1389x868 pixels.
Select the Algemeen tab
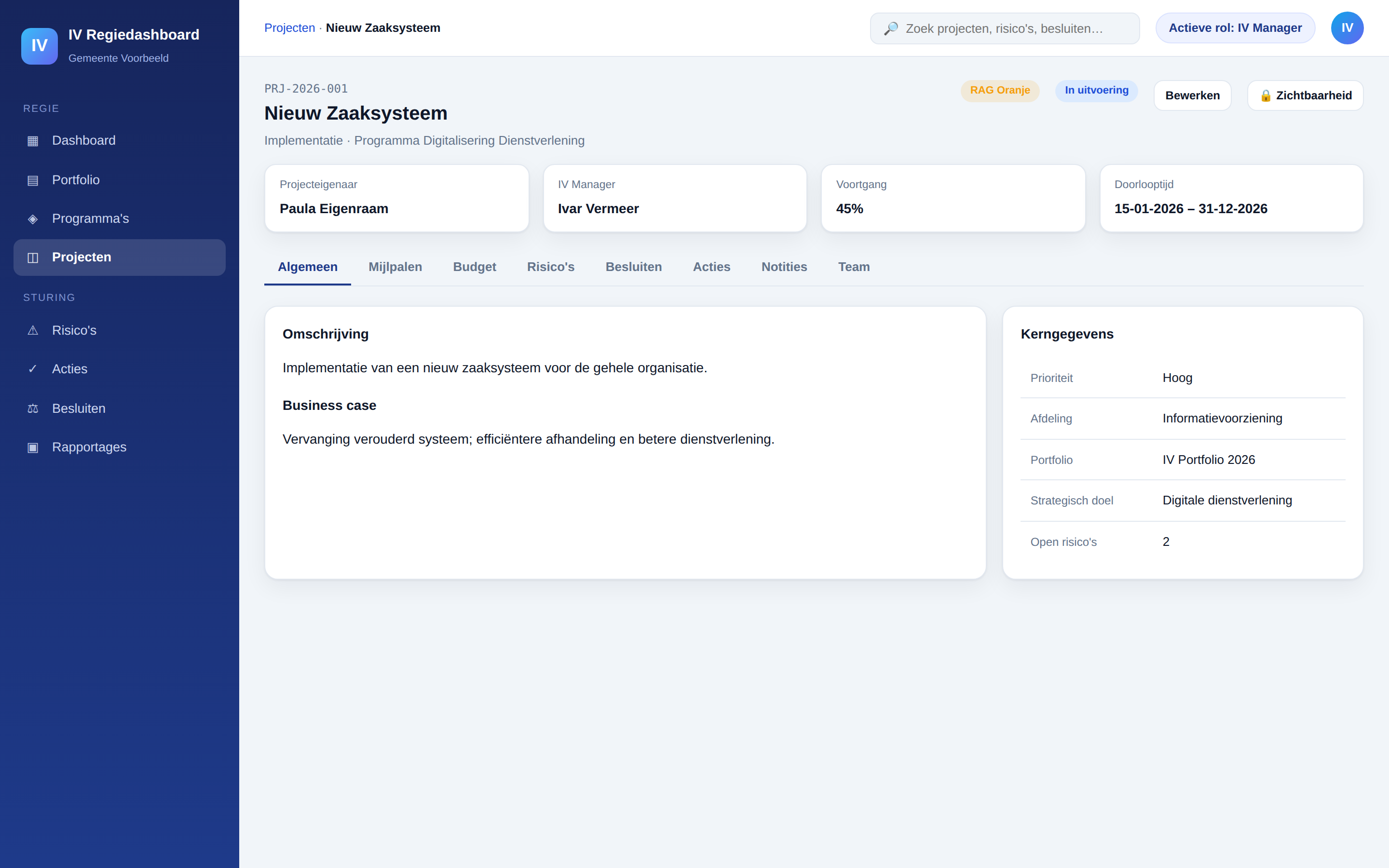[308, 267]
